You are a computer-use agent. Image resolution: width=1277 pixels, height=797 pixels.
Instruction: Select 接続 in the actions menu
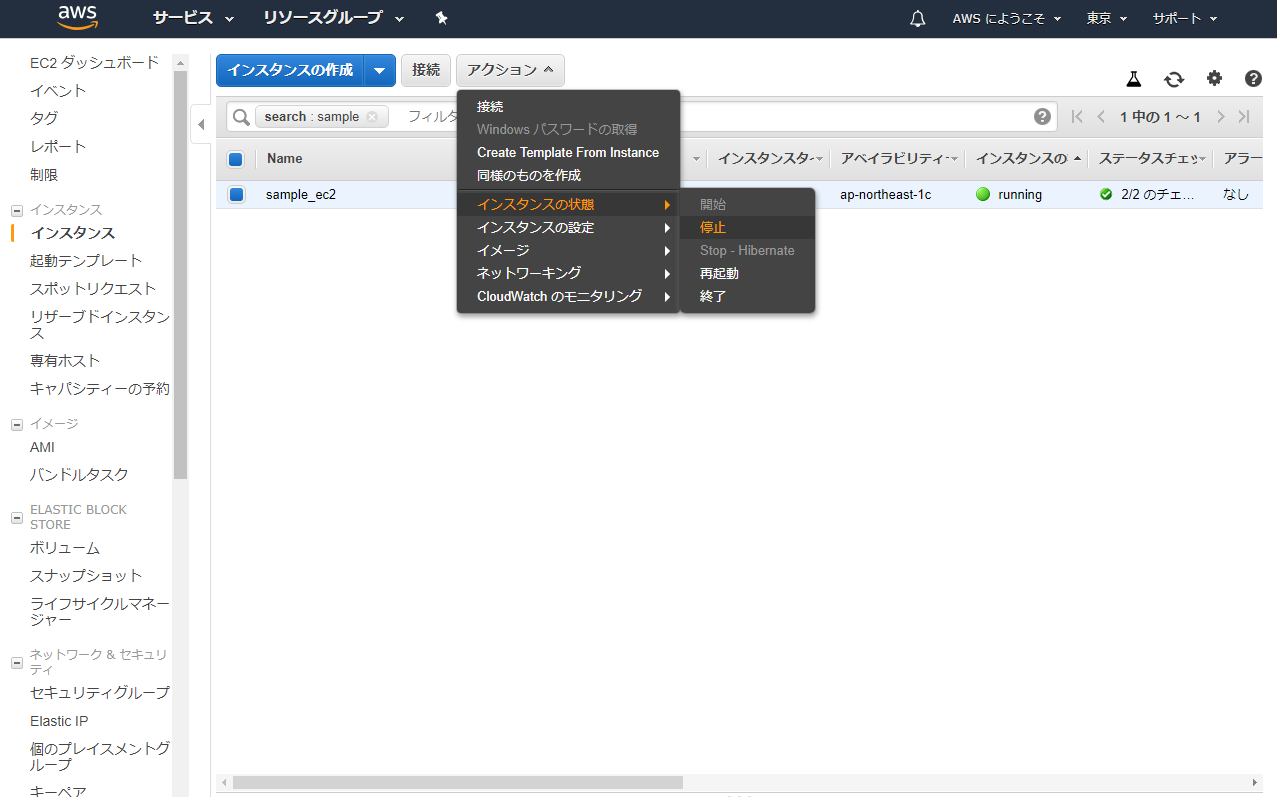pos(568,106)
